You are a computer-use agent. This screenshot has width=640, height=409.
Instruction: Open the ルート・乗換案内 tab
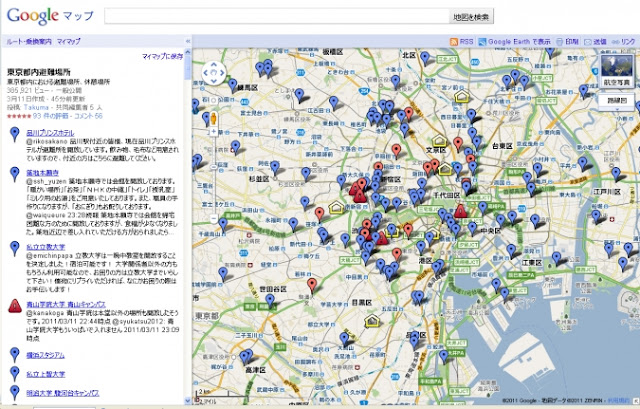tap(29, 41)
